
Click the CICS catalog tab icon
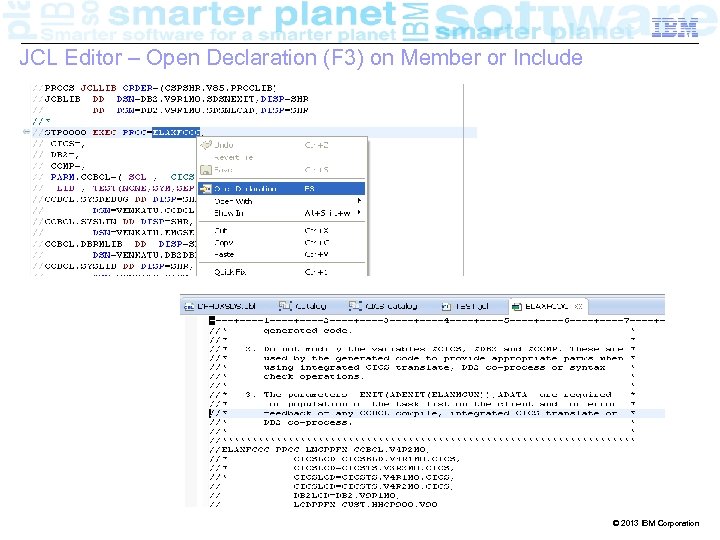355,306
